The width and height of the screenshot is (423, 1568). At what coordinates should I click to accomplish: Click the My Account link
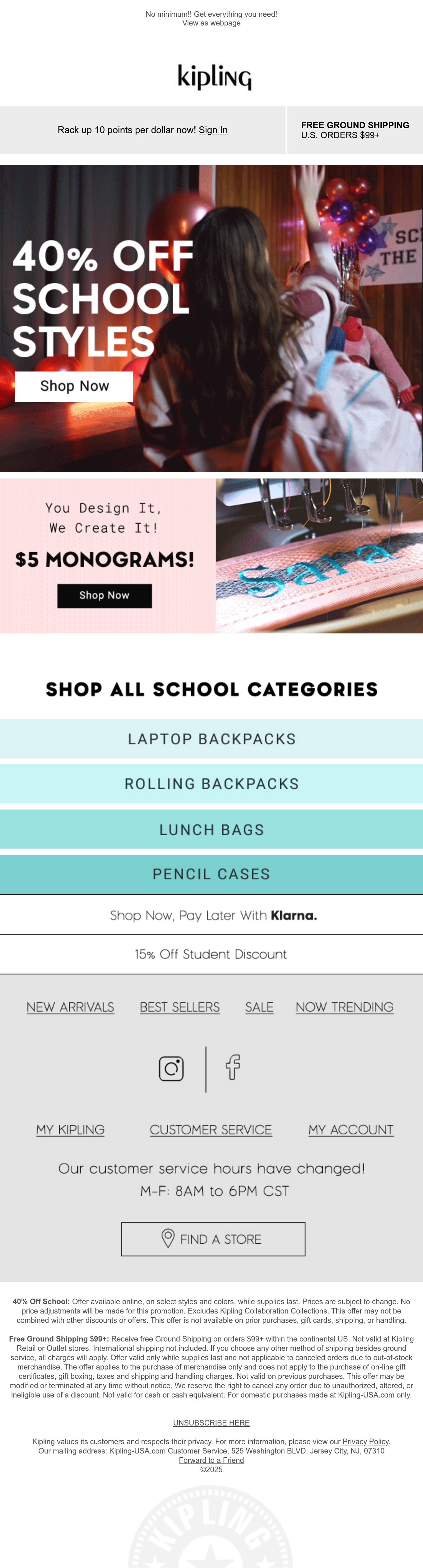(x=351, y=1129)
